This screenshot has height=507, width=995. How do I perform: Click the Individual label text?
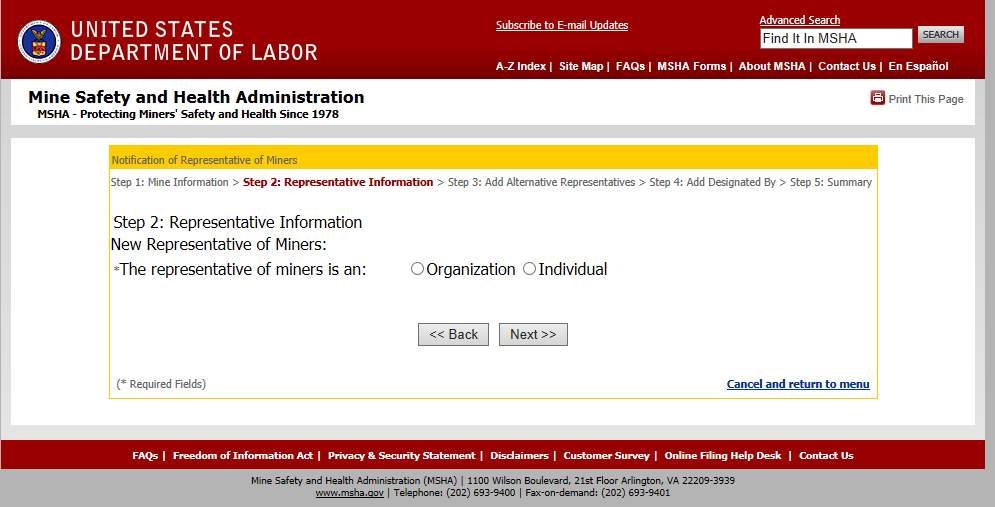(572, 270)
